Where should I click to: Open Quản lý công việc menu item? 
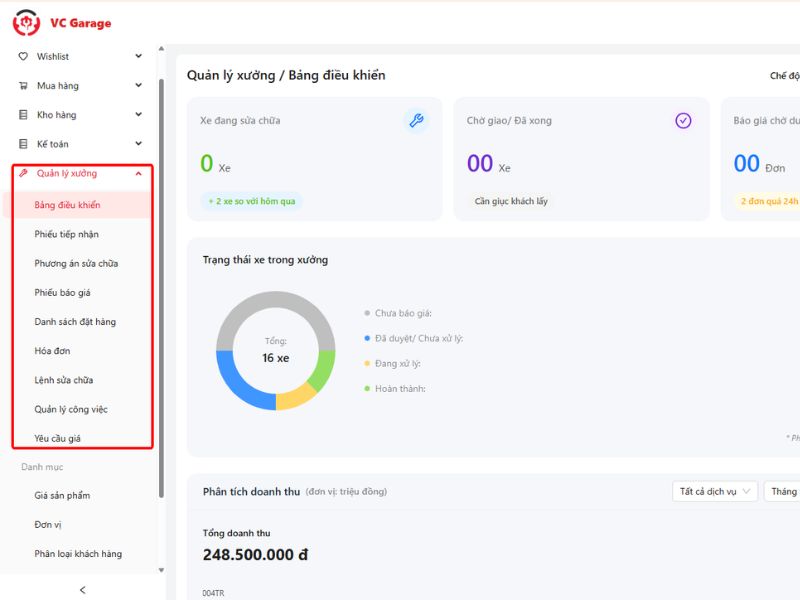coord(71,409)
